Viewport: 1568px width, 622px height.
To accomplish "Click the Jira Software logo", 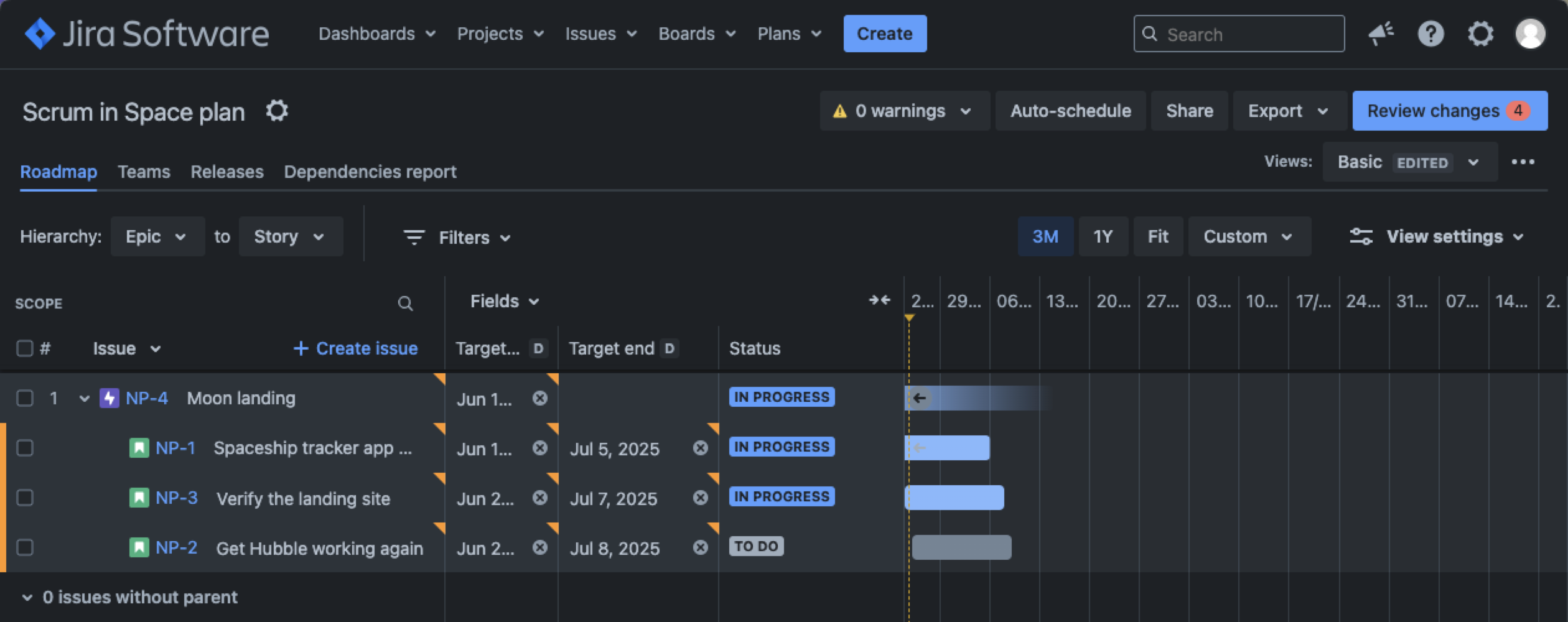I will [x=146, y=34].
